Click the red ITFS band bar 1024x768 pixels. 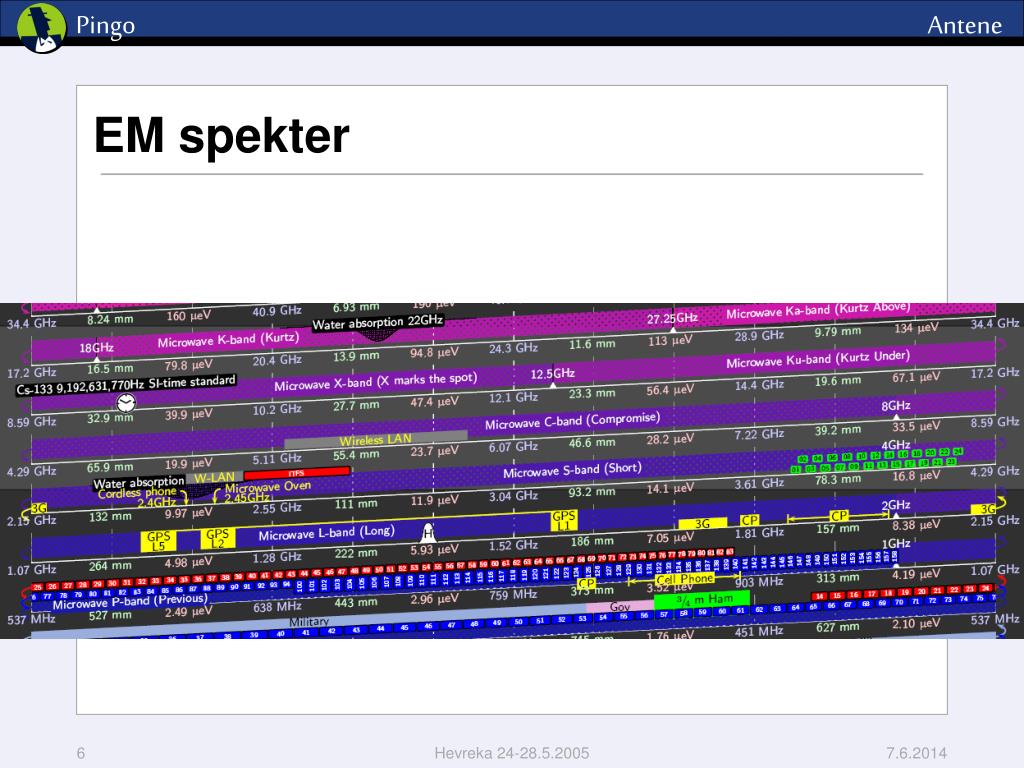[x=296, y=473]
